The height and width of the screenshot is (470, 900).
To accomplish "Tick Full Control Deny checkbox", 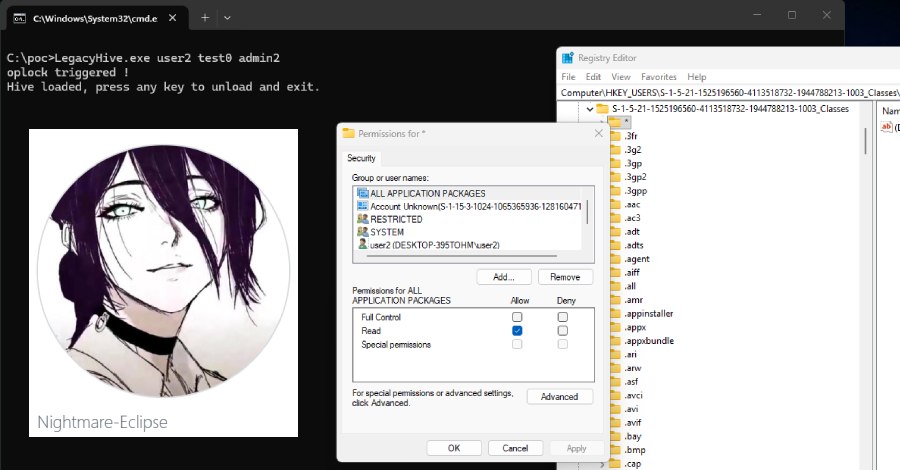I will (x=562, y=317).
